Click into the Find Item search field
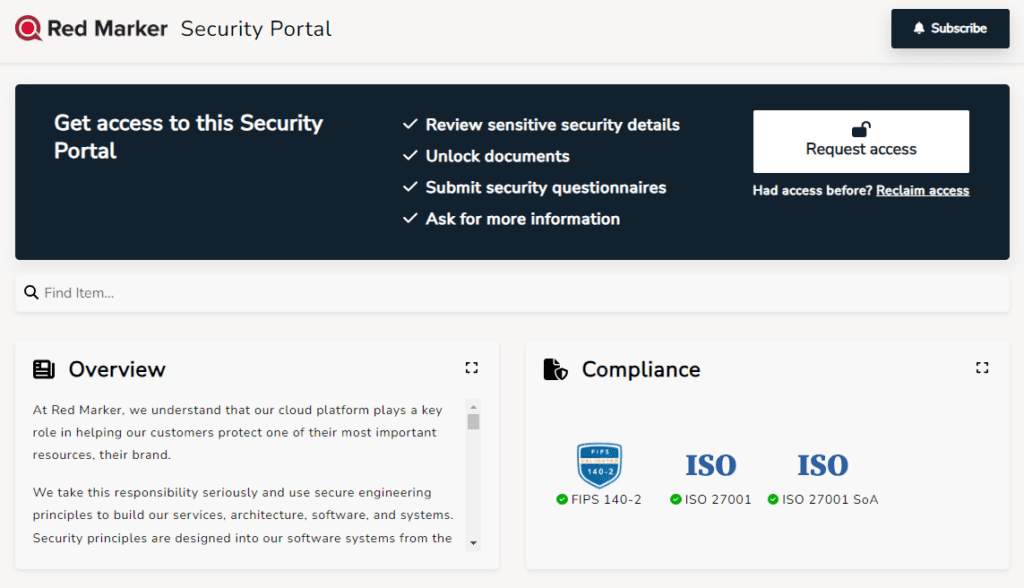The height and width of the screenshot is (588, 1024). [520, 293]
